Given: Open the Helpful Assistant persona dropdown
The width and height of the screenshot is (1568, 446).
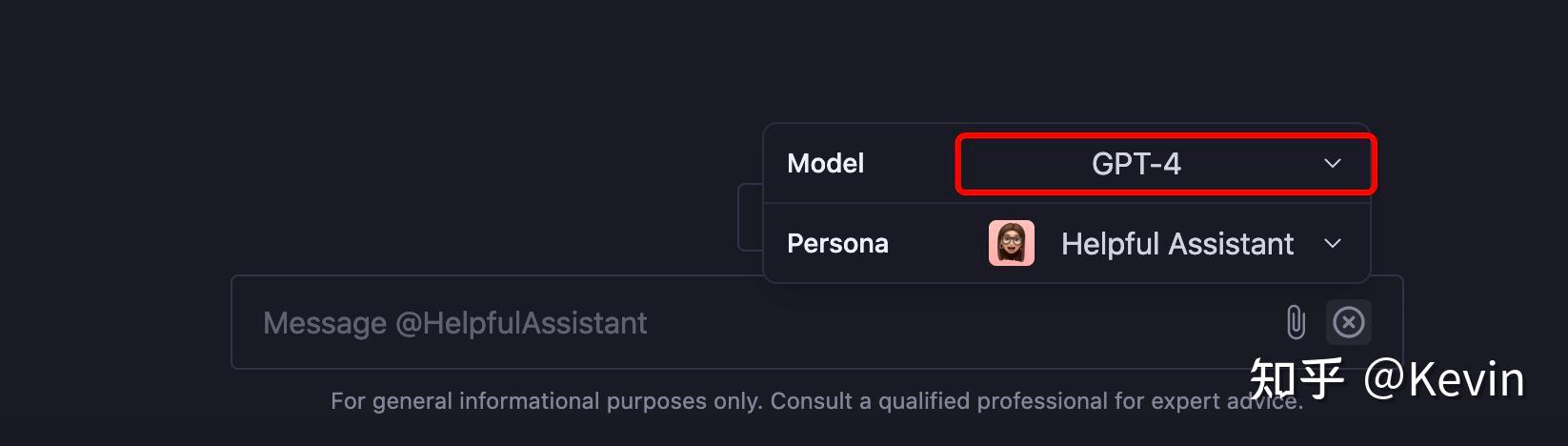Looking at the screenshot, I should tap(1164, 244).
